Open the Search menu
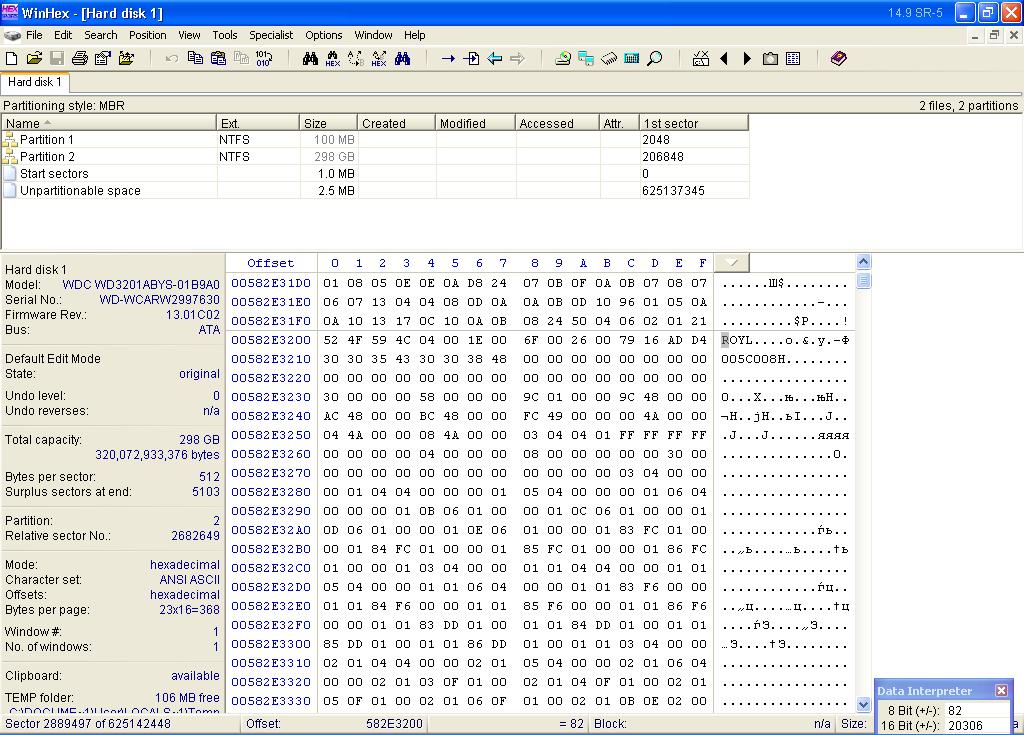This screenshot has height=735, width=1024. 101,35
